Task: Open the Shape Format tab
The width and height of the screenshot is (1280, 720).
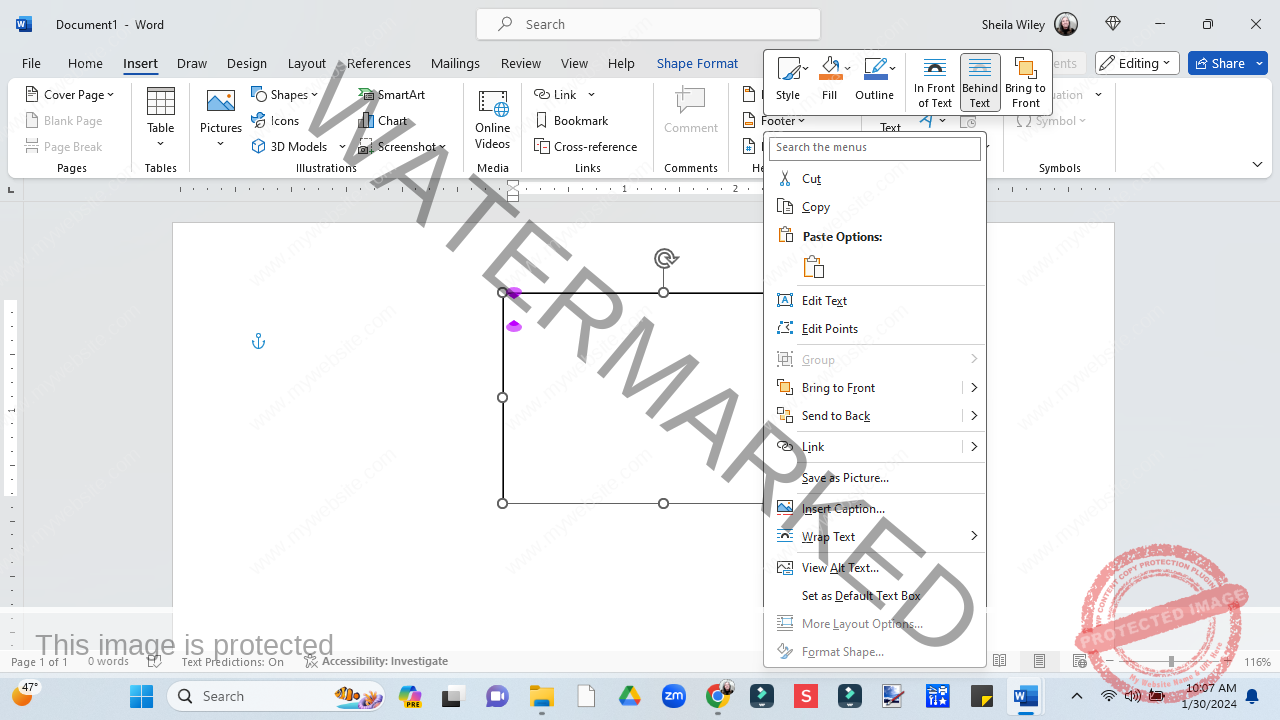Action: tap(697, 63)
